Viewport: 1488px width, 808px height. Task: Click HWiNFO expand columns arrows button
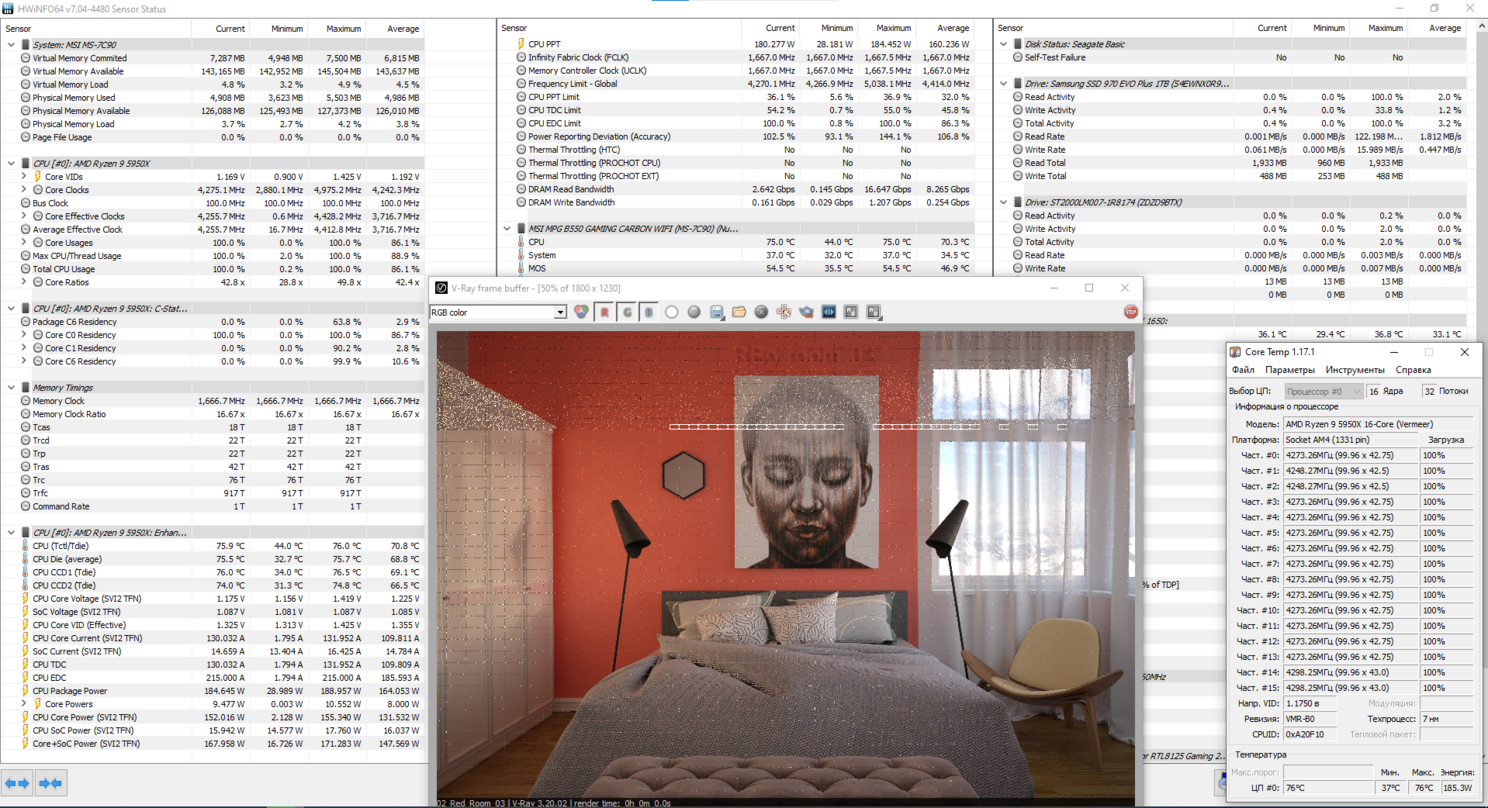click(18, 783)
